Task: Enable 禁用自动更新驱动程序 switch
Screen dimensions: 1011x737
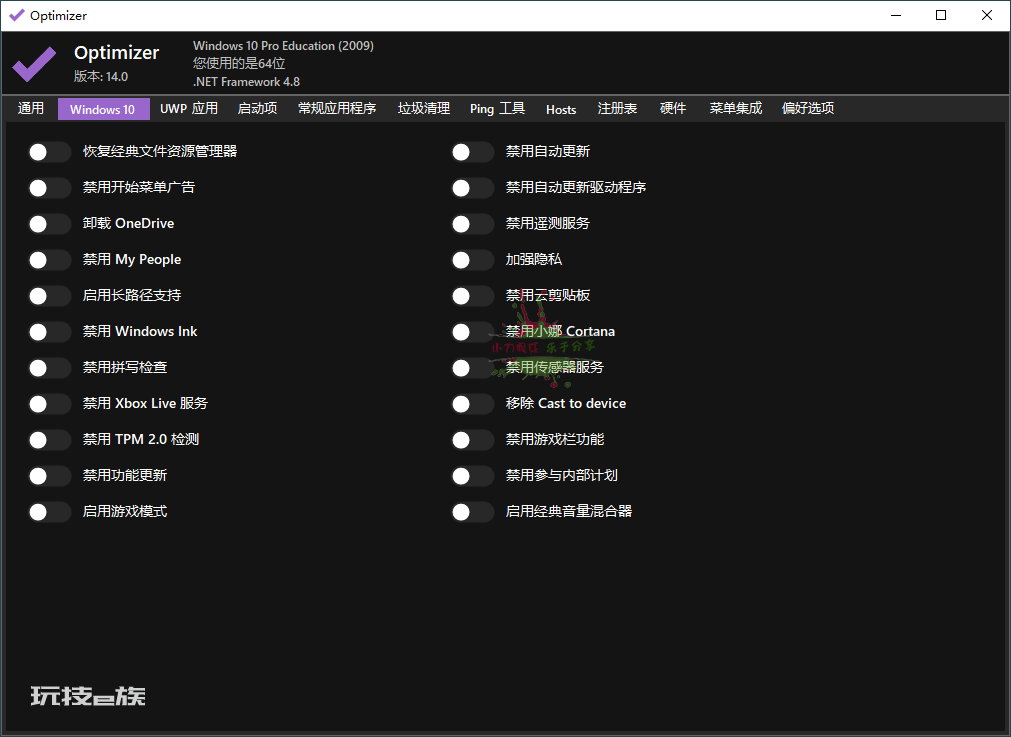Action: [x=473, y=188]
